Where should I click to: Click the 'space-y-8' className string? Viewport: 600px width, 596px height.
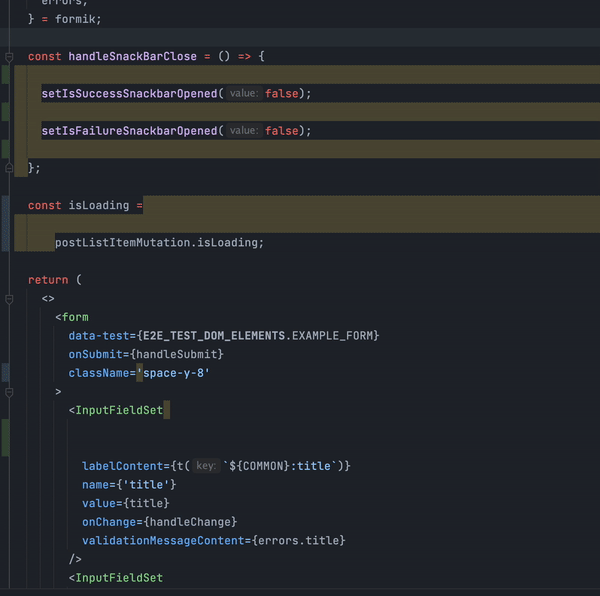pos(173,373)
